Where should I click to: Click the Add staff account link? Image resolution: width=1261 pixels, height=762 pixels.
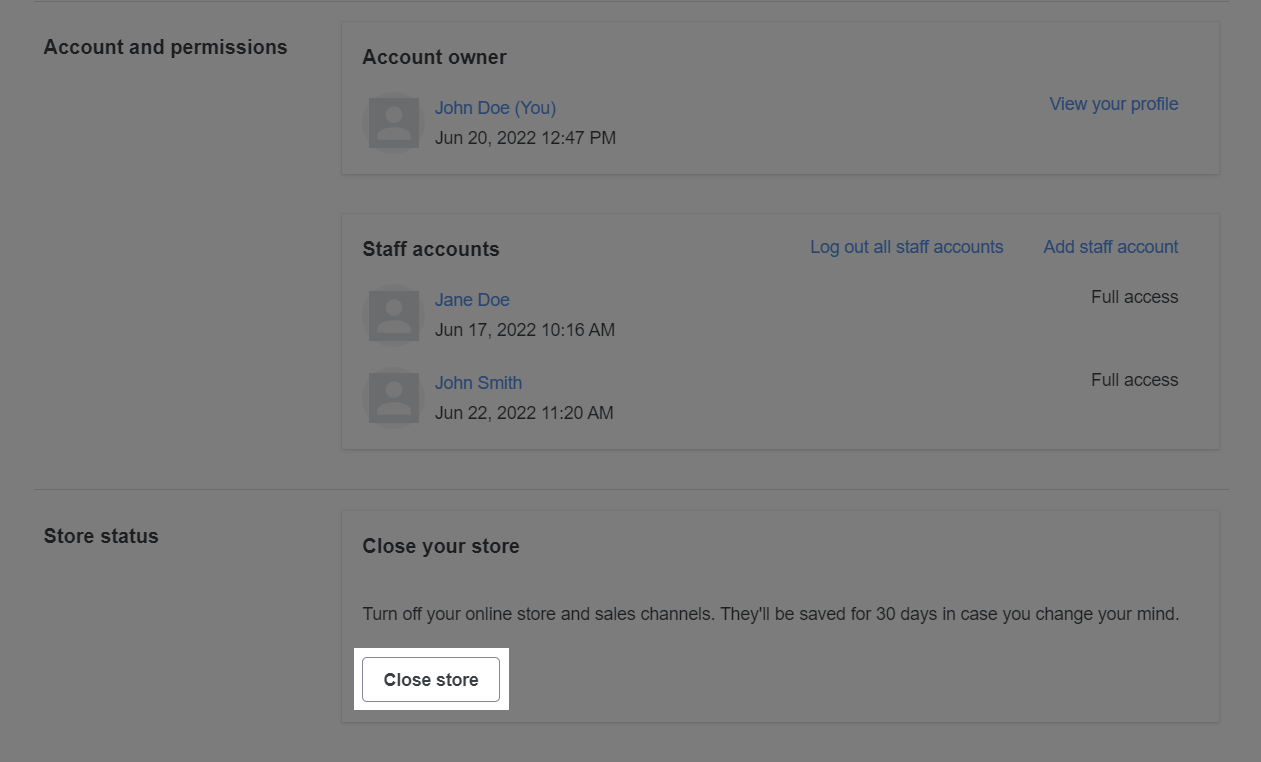point(1110,247)
